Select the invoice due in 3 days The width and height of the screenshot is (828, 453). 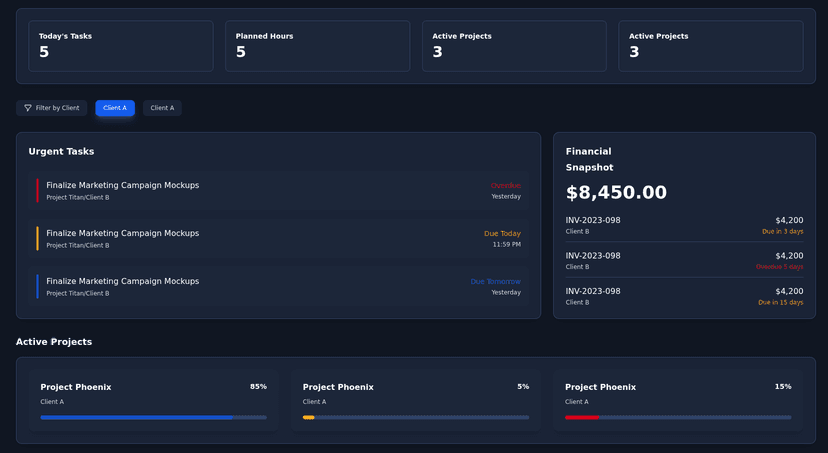[684, 225]
